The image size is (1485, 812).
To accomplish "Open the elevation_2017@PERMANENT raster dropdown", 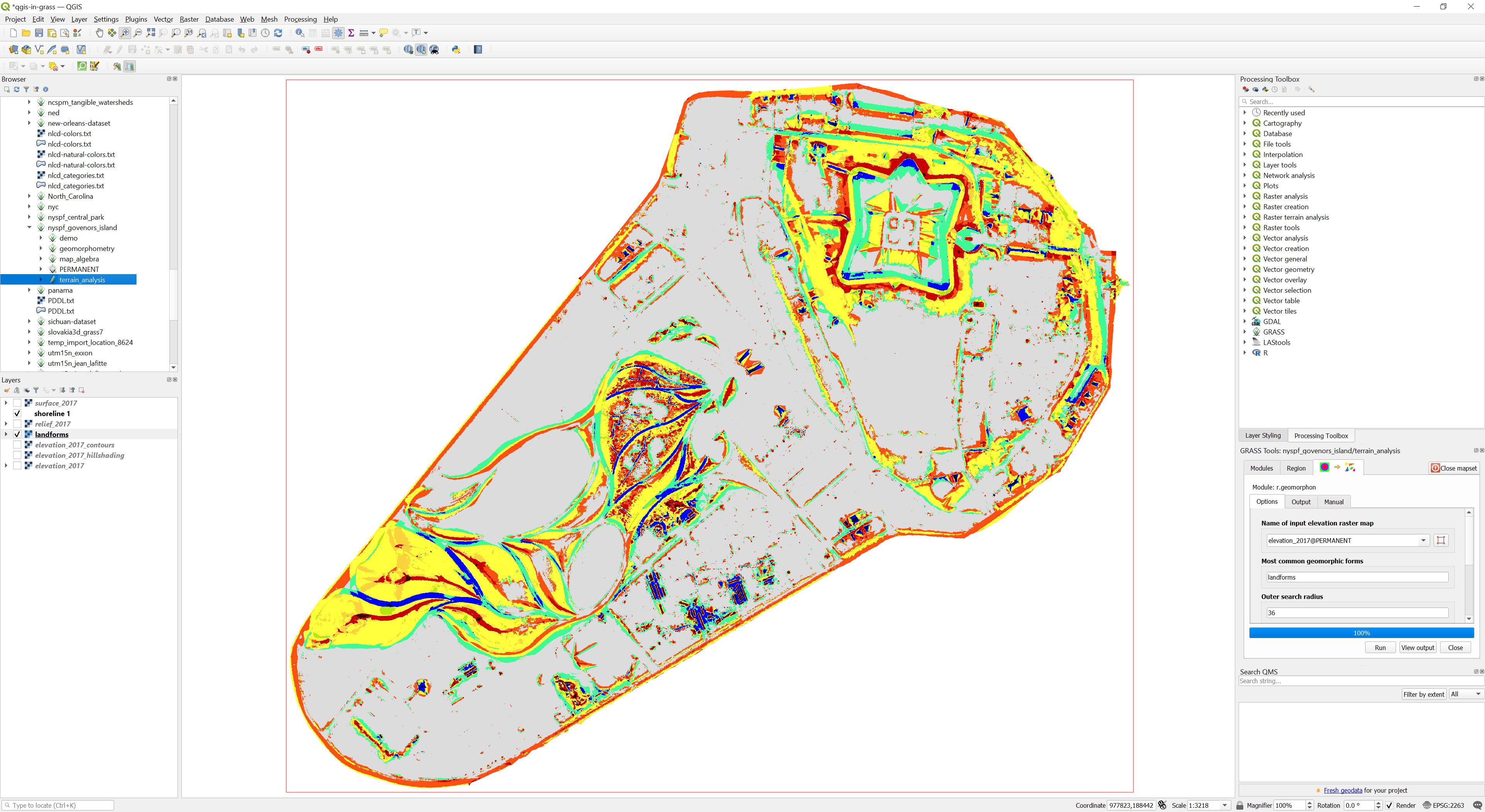I will click(x=1423, y=541).
